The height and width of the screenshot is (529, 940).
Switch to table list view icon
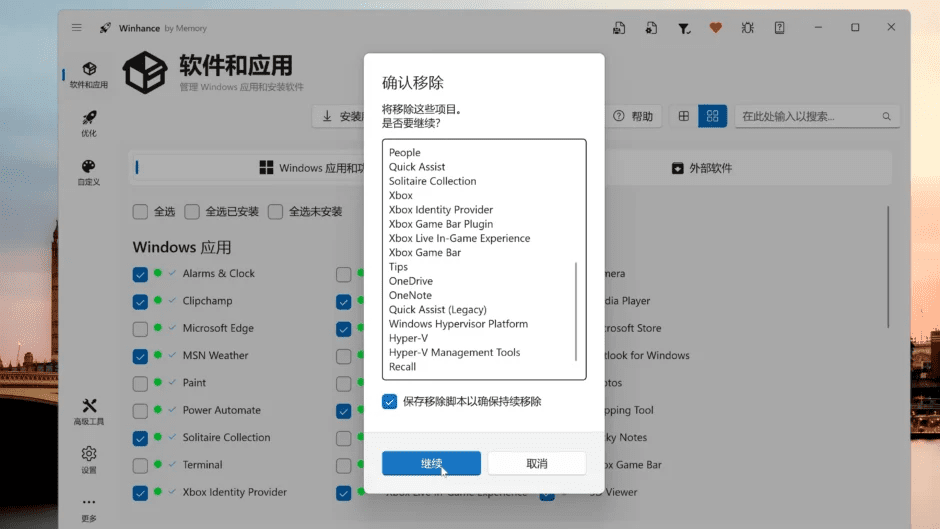click(x=683, y=116)
